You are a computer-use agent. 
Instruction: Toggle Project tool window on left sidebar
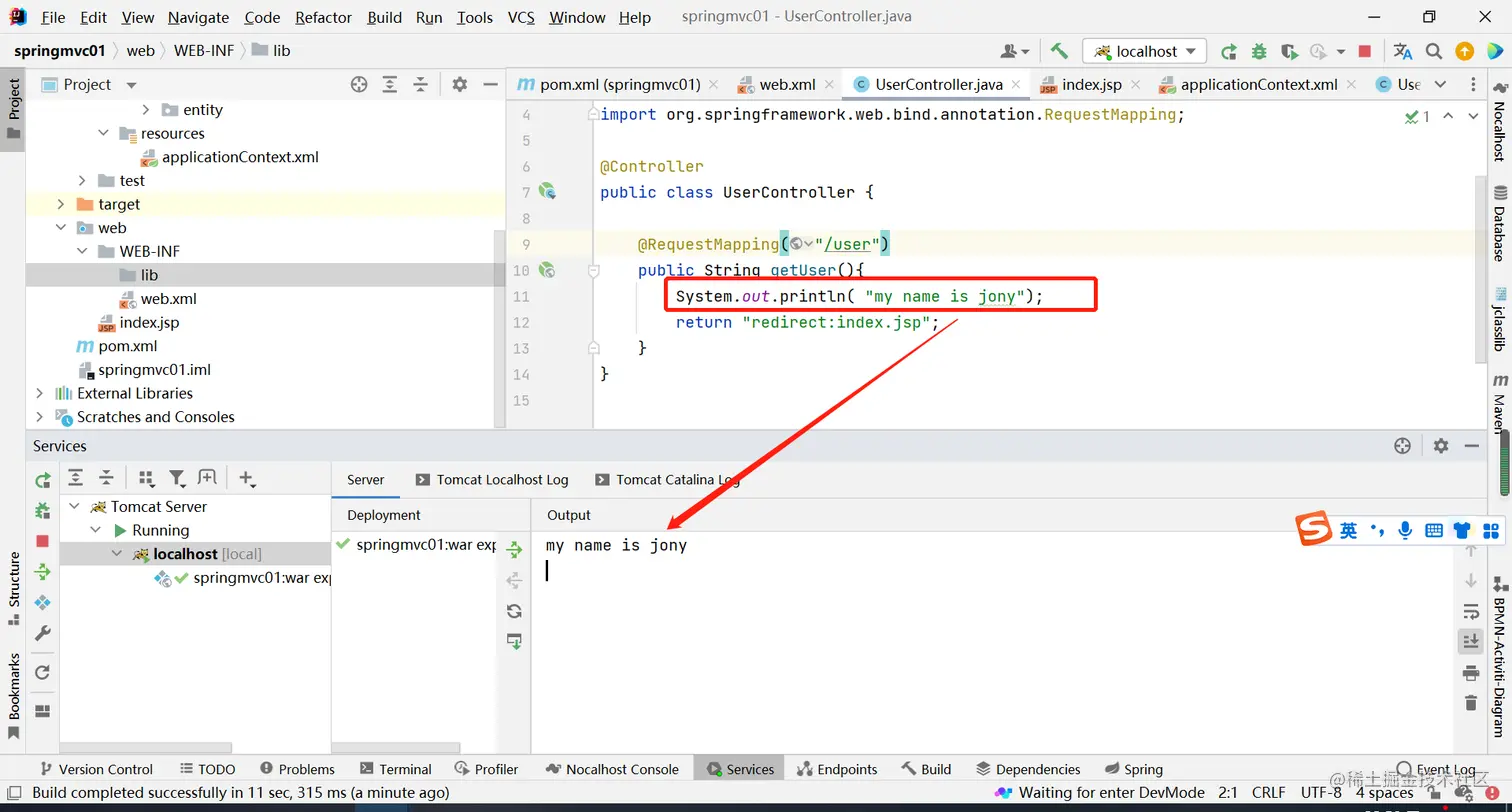[14, 110]
